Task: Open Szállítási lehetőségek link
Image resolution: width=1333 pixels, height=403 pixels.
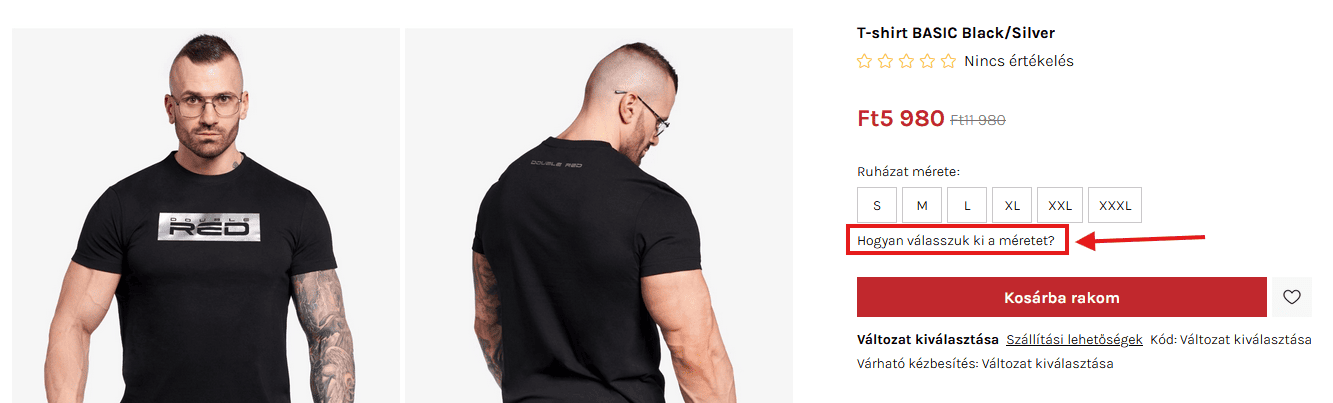Action: (1074, 339)
